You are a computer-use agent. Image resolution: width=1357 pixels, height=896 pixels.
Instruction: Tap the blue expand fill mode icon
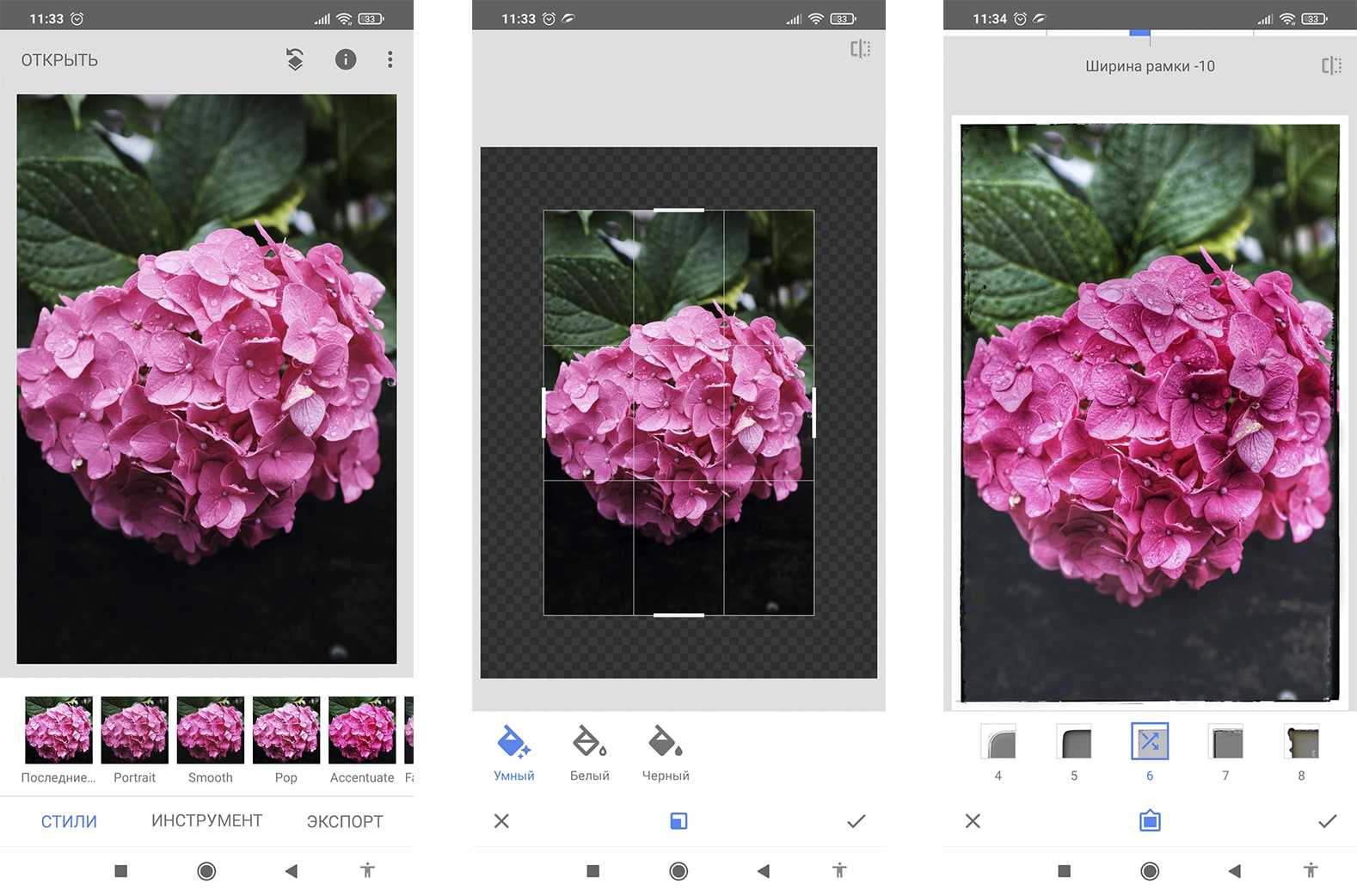[x=678, y=821]
